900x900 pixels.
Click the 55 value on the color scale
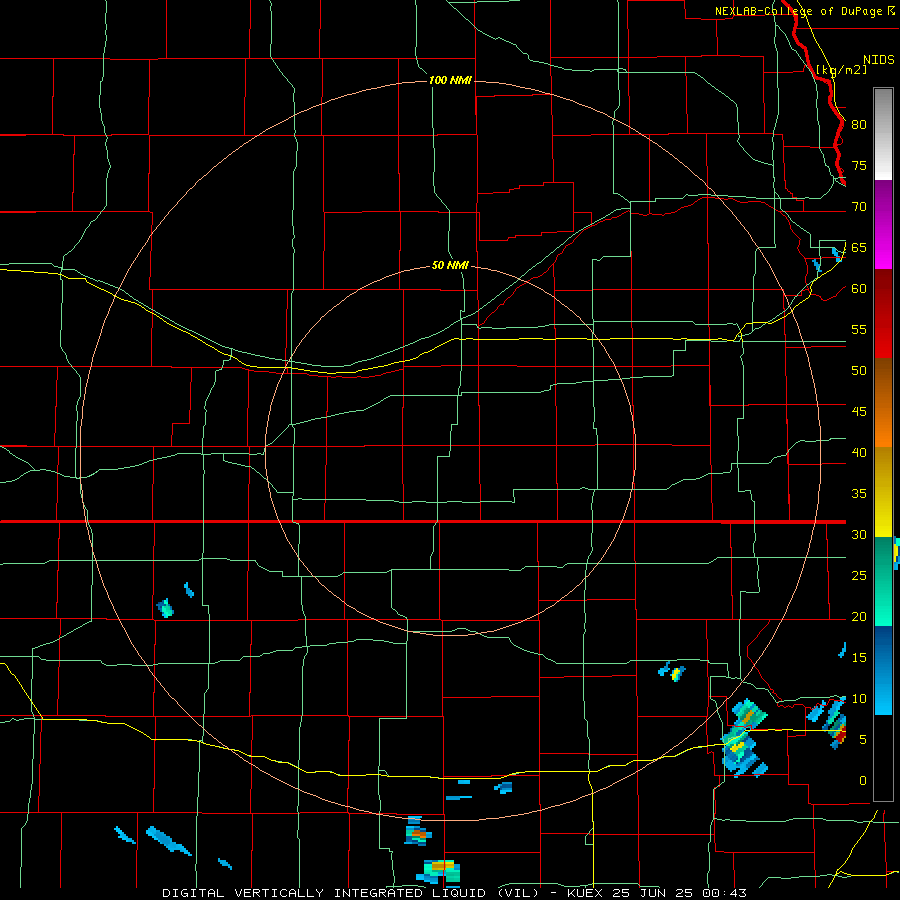(859, 329)
